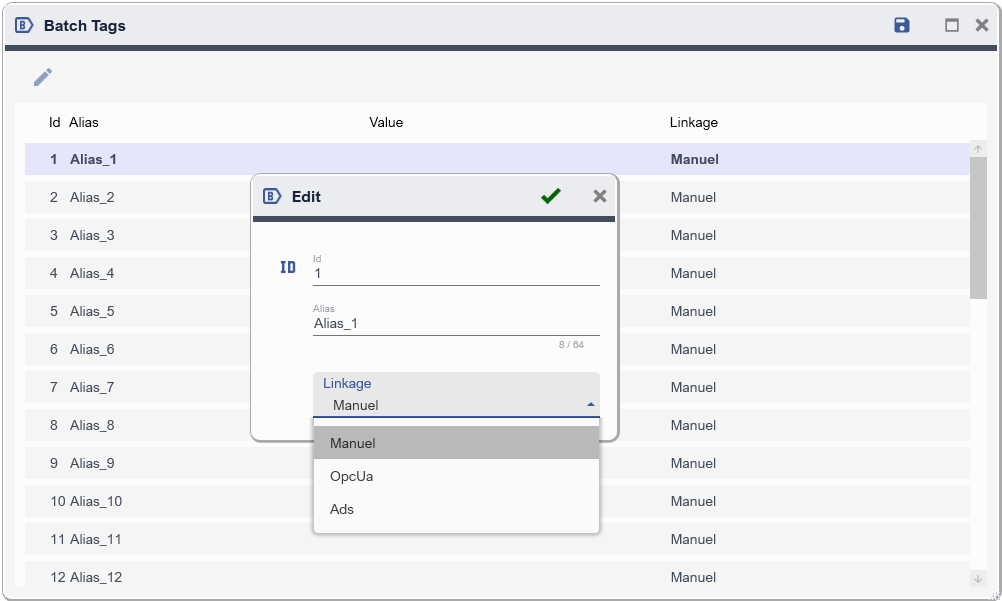Image resolution: width=1002 pixels, height=601 pixels.
Task: Select the Alias_5 row
Action: click(x=92, y=311)
